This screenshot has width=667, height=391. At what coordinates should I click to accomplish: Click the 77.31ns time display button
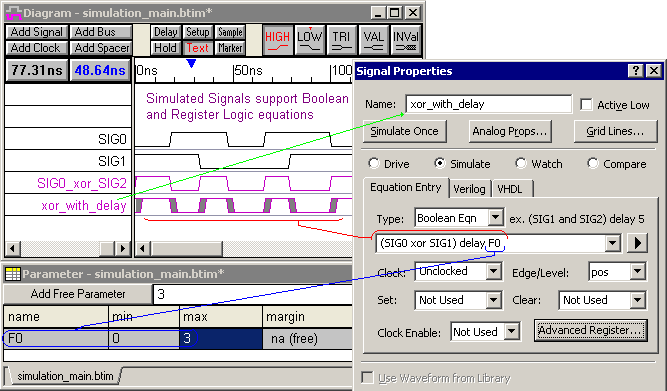[37, 70]
